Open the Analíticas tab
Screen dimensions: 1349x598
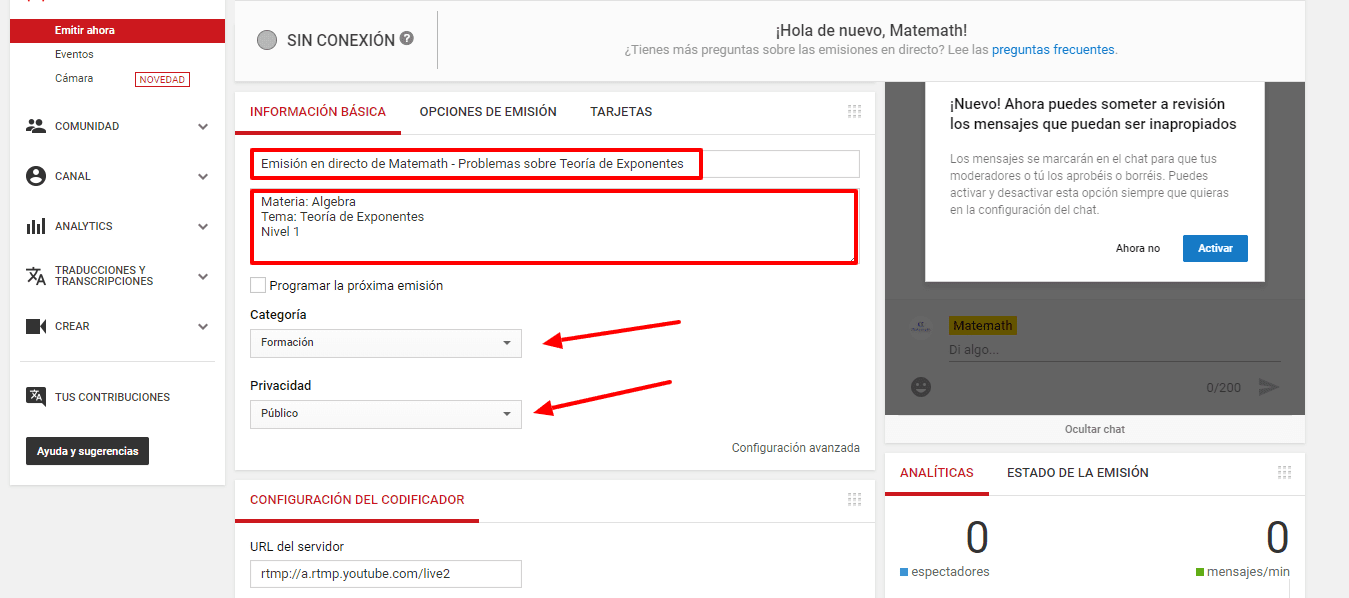[x=937, y=473]
